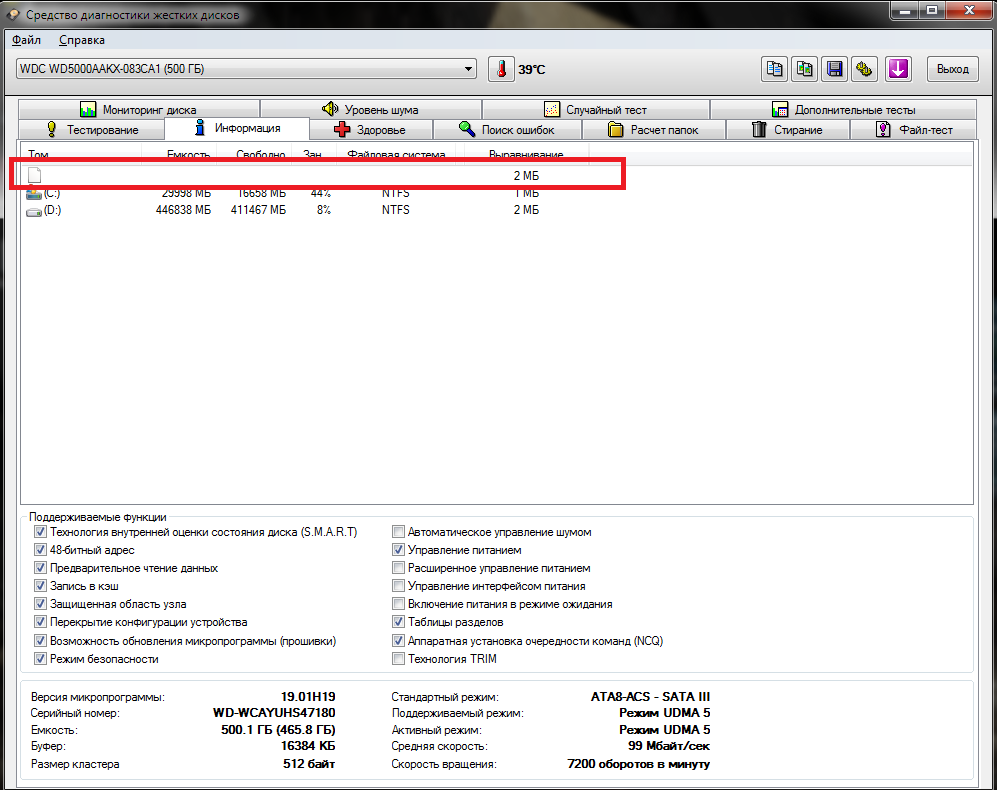Sort by the Емкость column header

[179, 153]
